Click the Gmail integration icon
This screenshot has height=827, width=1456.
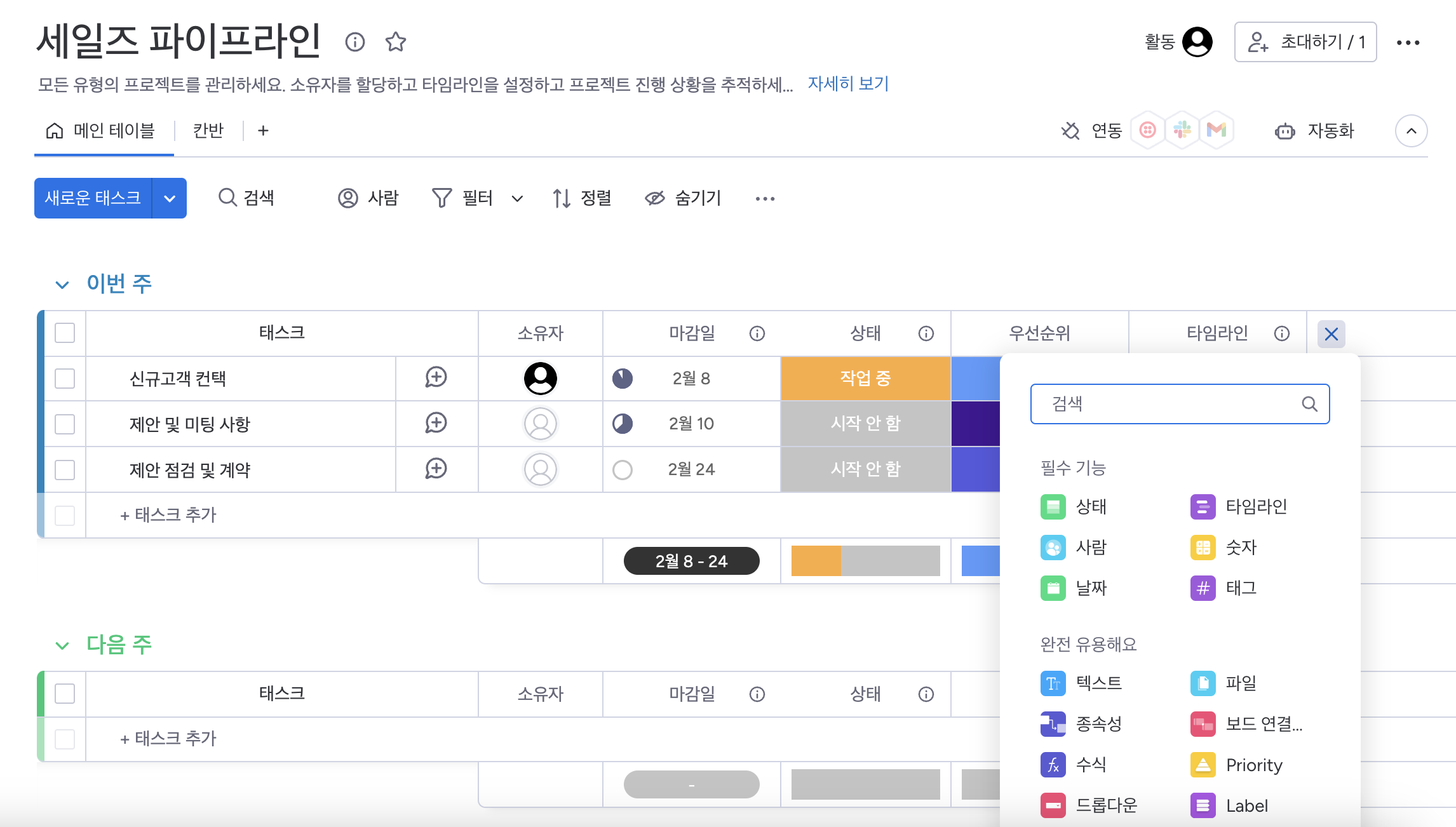pos(1216,130)
